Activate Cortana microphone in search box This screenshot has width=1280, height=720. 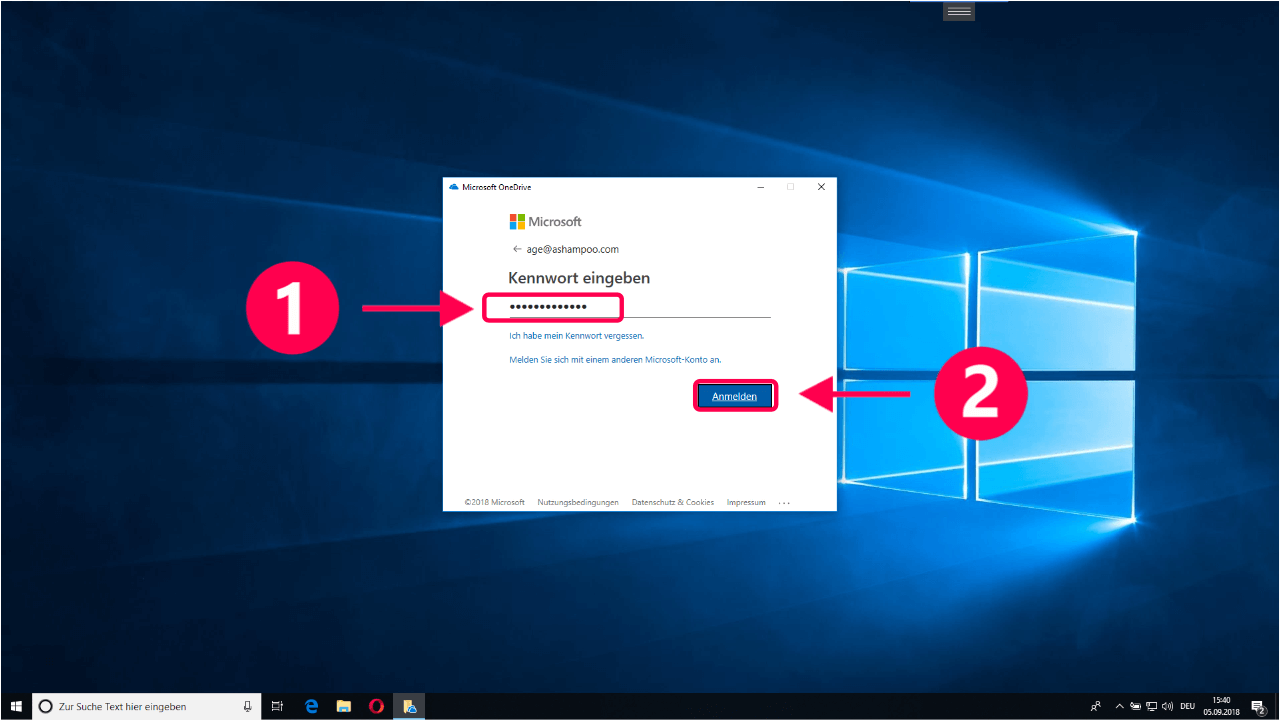tap(247, 706)
